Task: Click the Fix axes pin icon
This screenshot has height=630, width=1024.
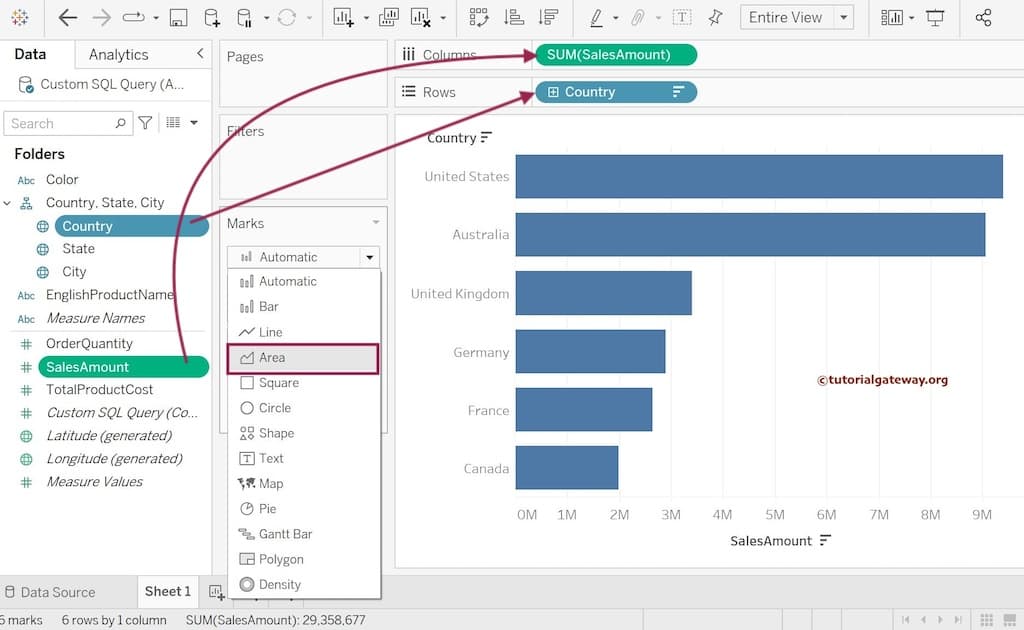Action: point(714,18)
